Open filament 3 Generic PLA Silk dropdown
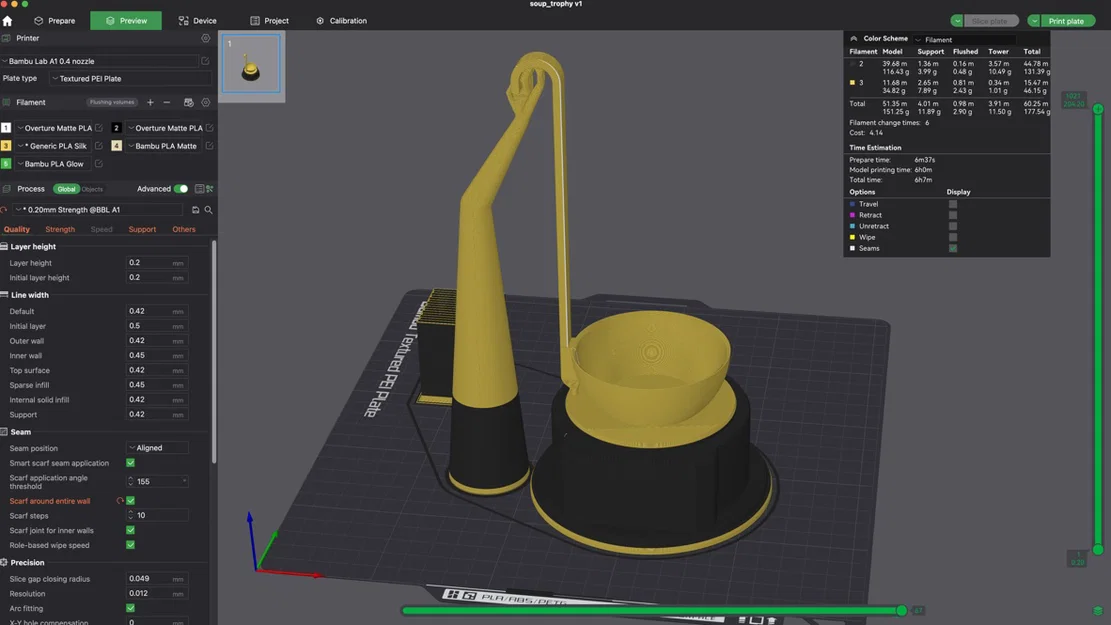 point(54,146)
